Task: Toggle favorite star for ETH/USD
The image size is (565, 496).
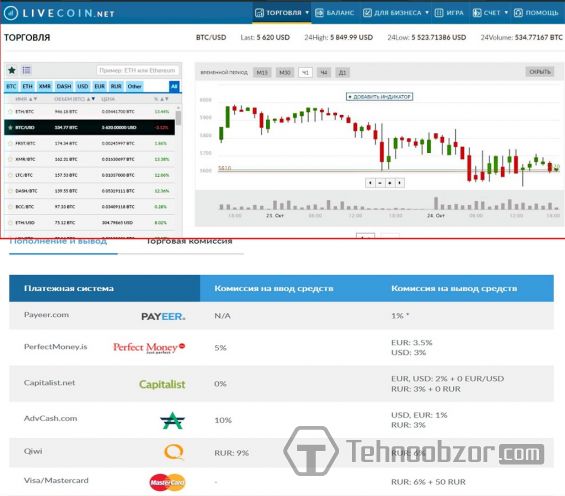Action: (10, 223)
